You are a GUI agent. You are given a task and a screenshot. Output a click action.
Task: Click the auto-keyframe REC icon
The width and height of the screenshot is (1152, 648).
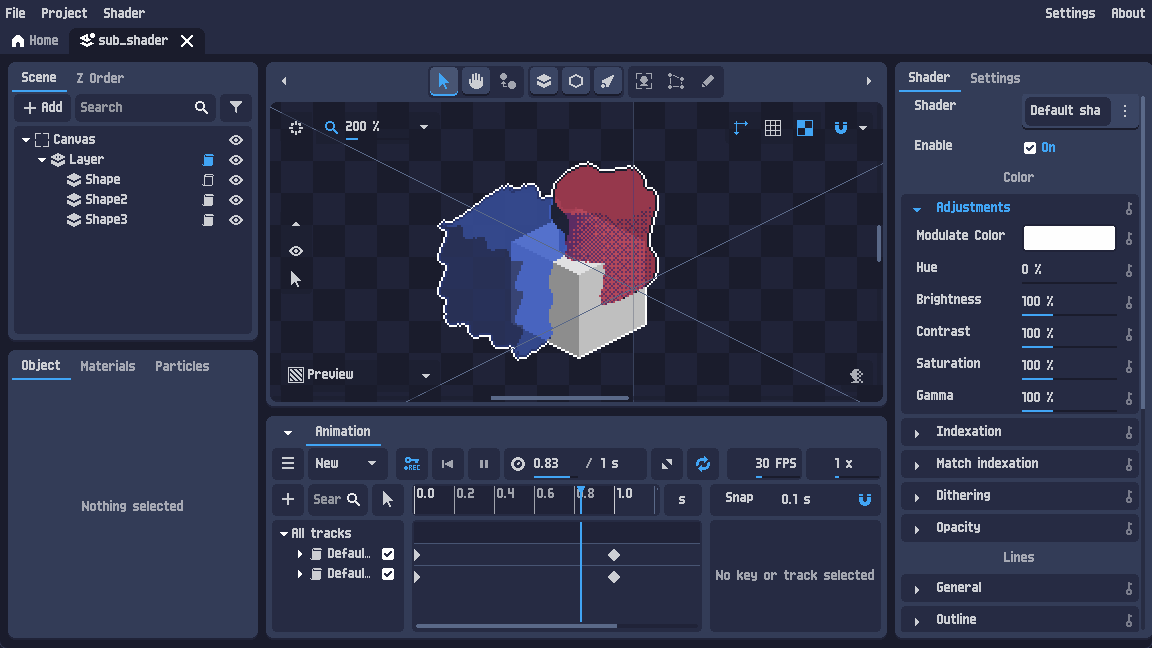[x=412, y=464]
